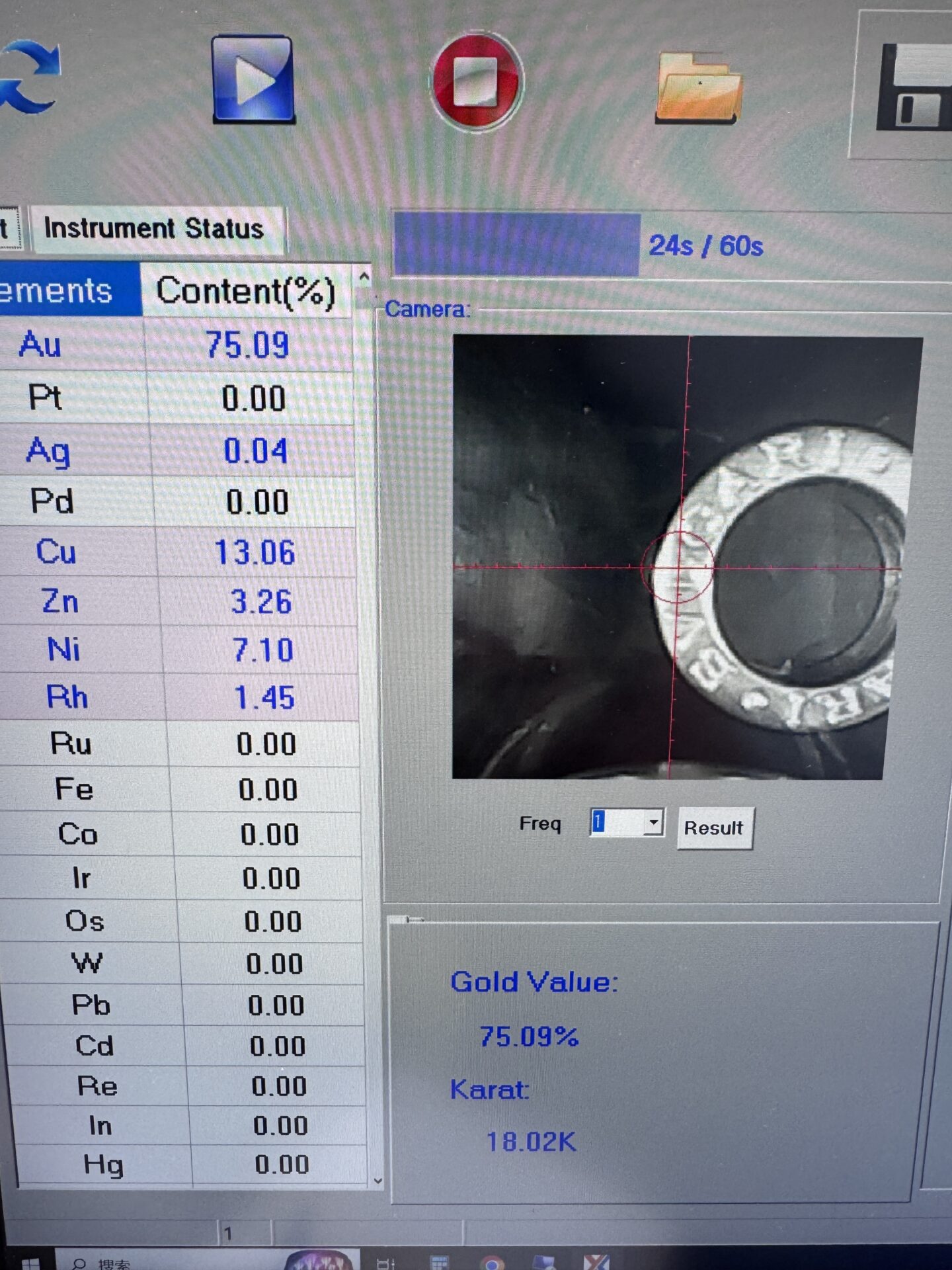Viewport: 952px width, 1270px height.
Task: Click the 1.45 rhodium content value
Action: click(264, 698)
